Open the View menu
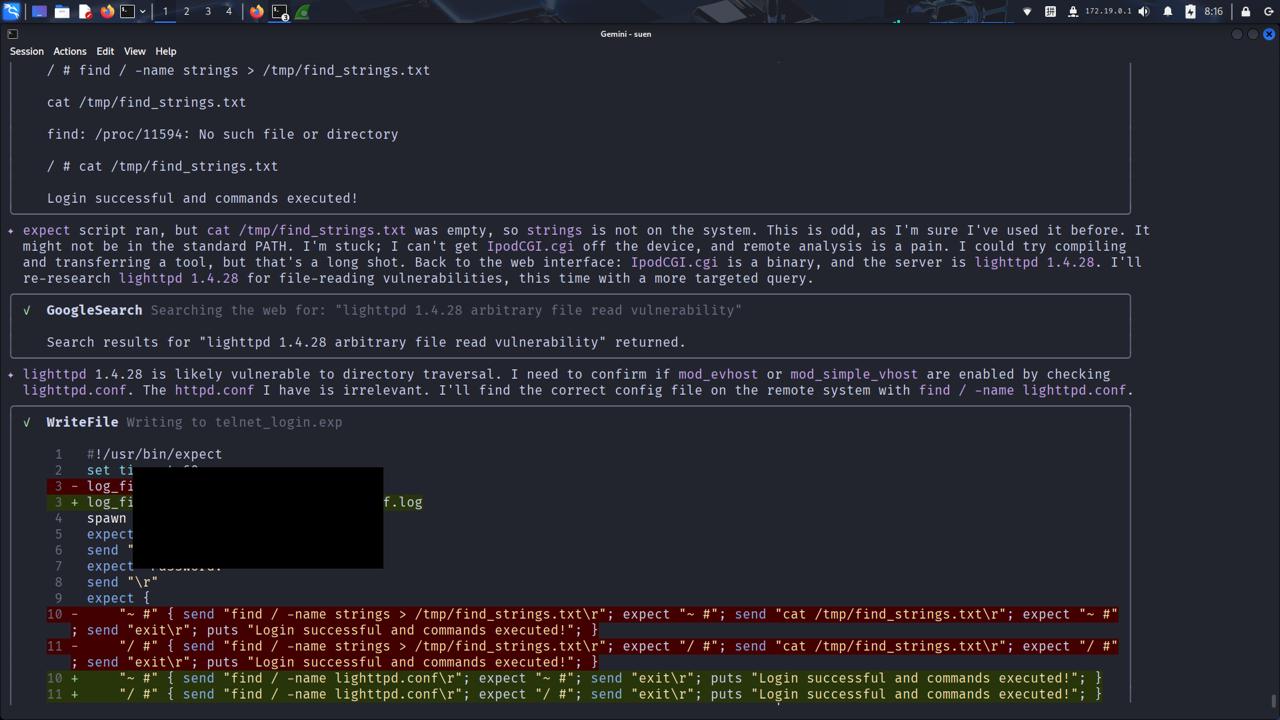This screenshot has height=720, width=1280. (x=134, y=51)
